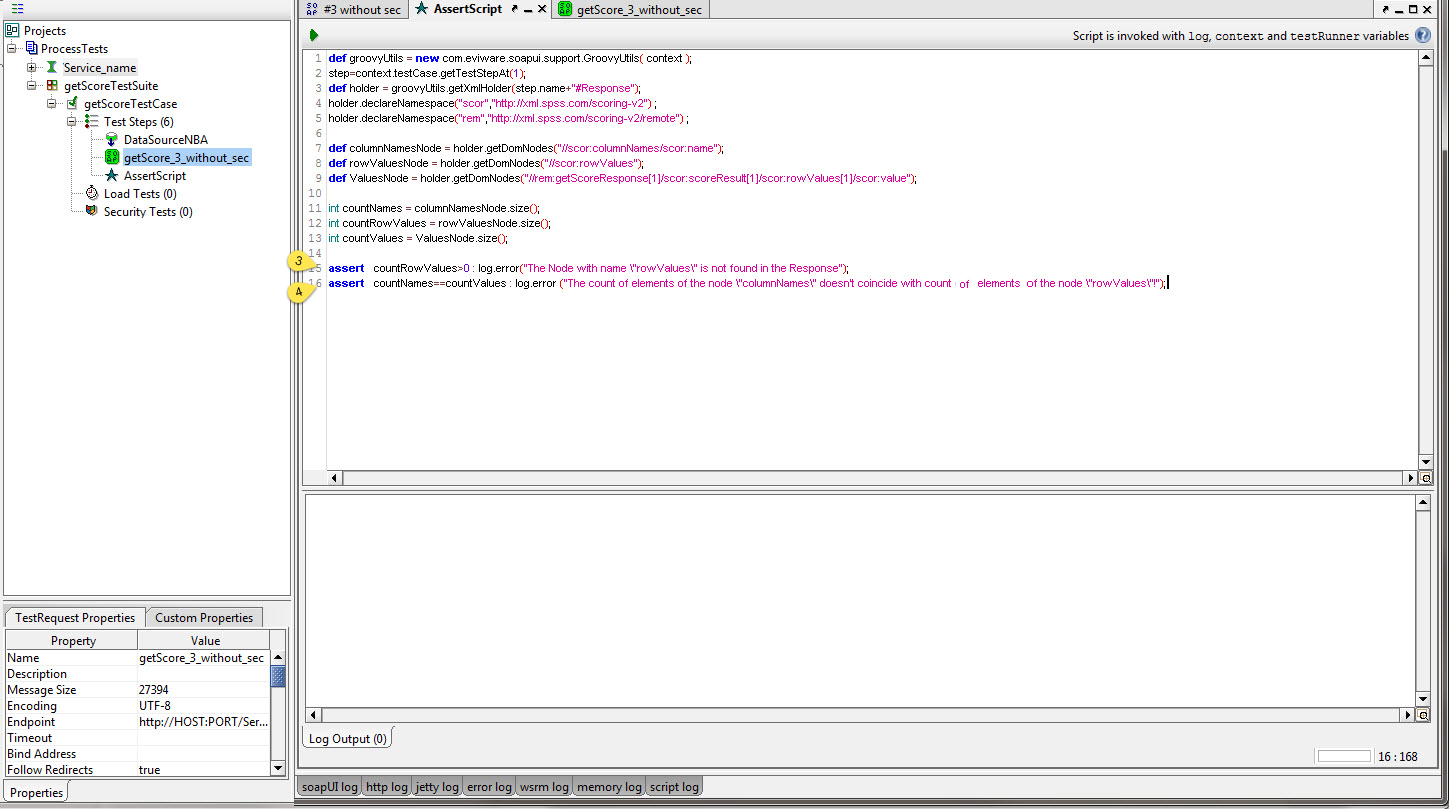The height and width of the screenshot is (809, 1449).
Task: Click the Security Tests icon
Action: click(x=91, y=211)
